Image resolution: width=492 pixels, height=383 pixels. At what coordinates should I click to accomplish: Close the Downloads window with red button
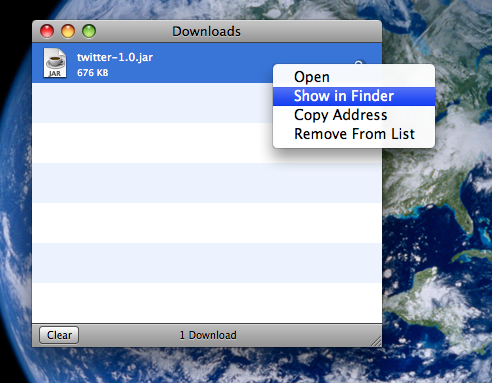point(47,31)
